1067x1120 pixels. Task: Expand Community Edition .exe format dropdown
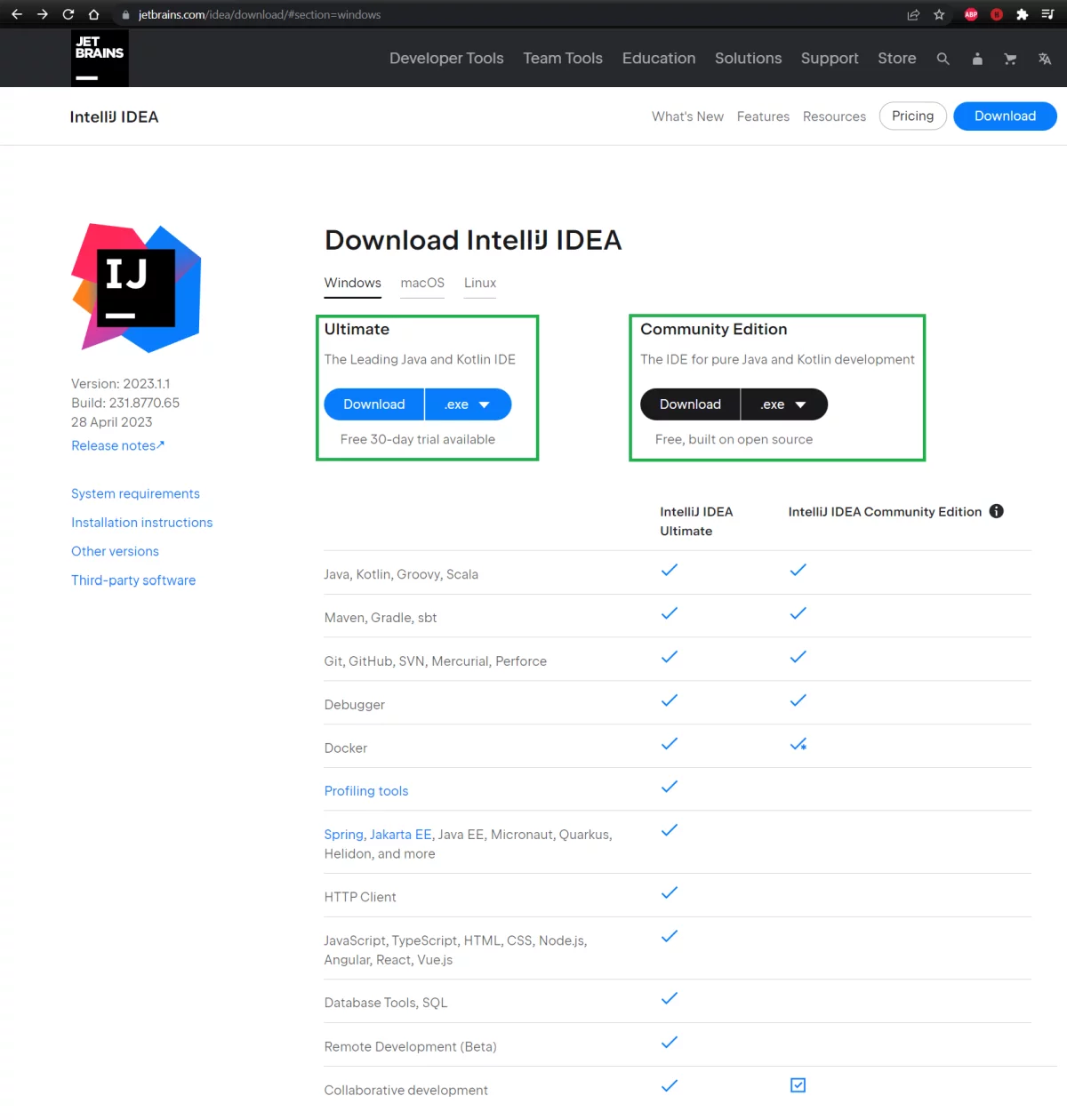tap(784, 404)
